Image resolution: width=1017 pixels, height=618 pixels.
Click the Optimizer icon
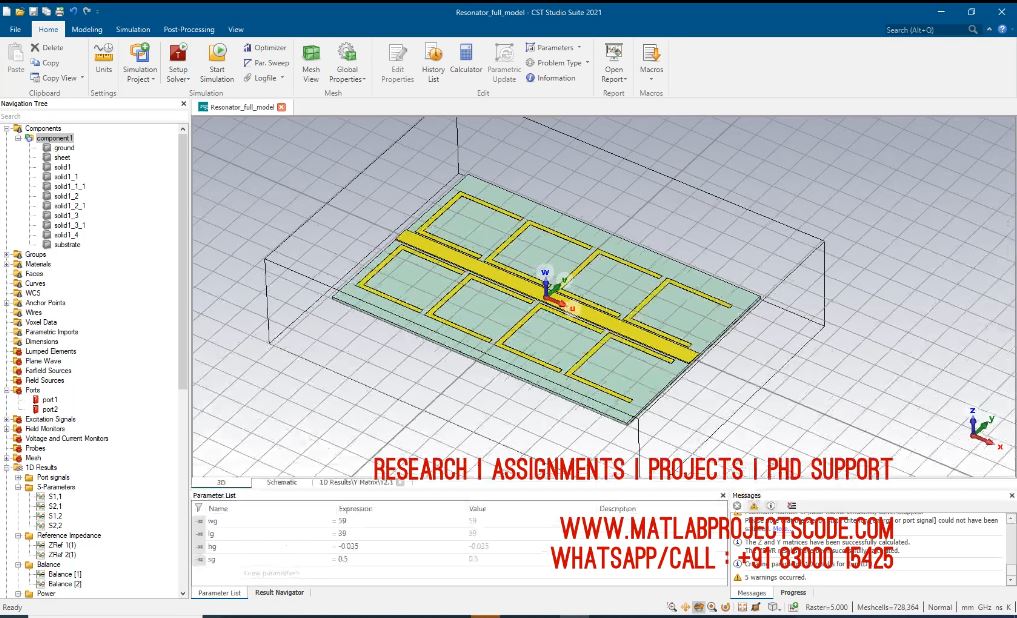point(264,47)
